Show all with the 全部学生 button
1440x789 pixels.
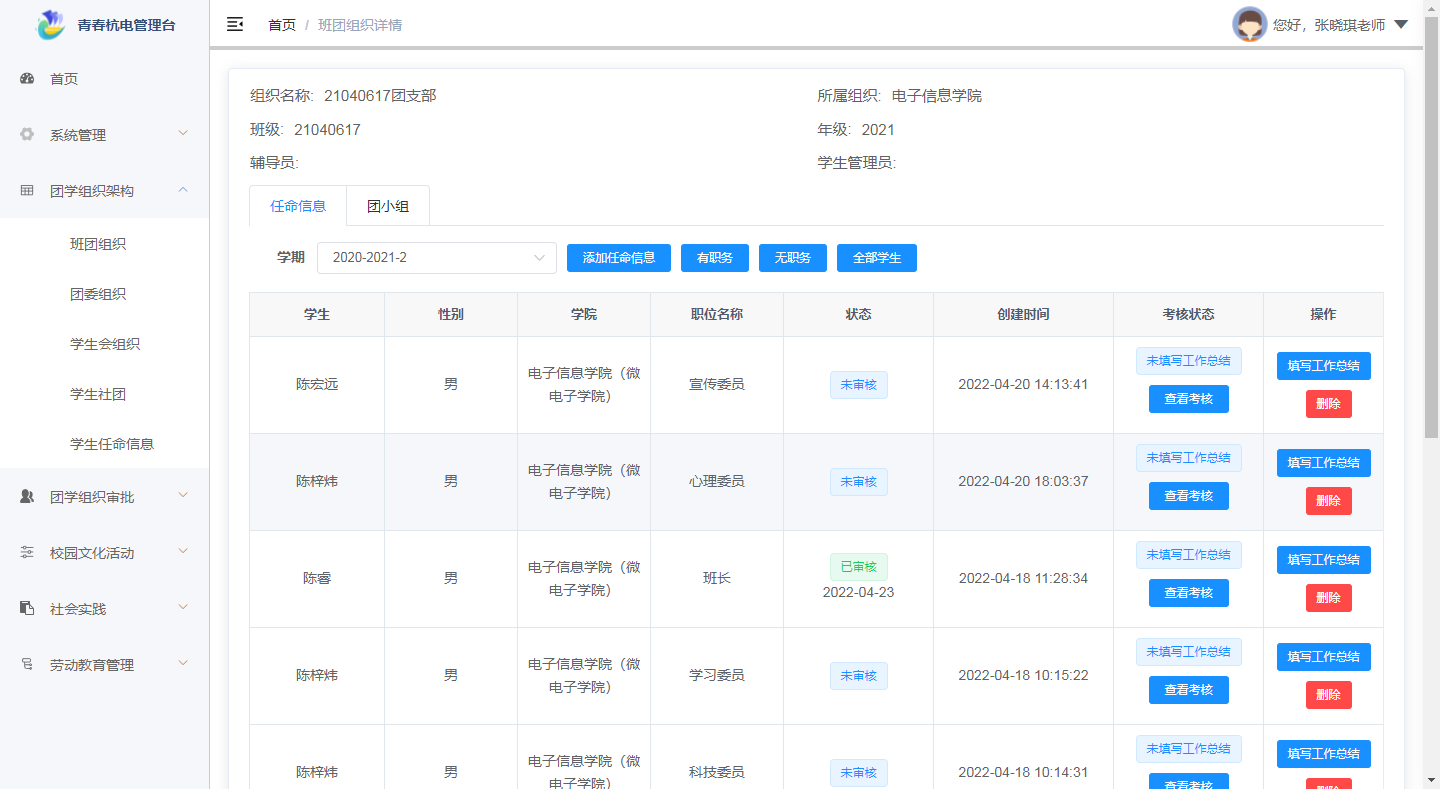(877, 258)
